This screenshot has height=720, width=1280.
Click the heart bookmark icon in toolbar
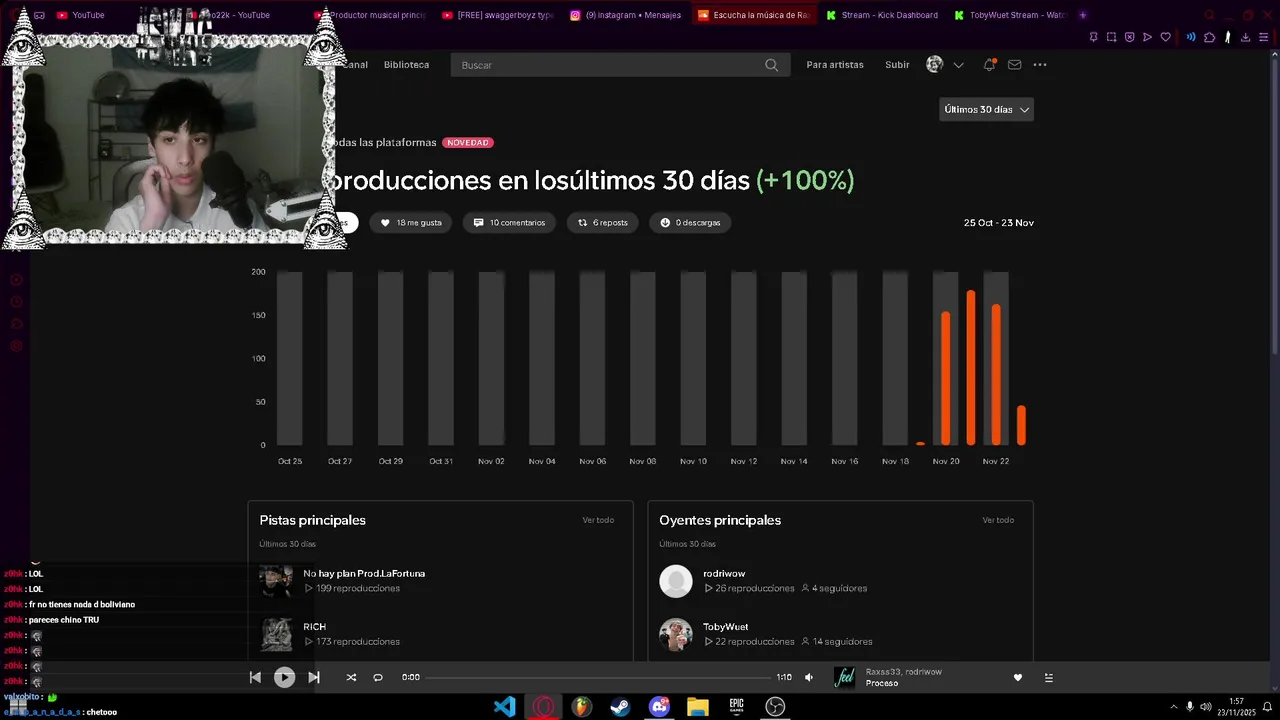(x=1165, y=37)
